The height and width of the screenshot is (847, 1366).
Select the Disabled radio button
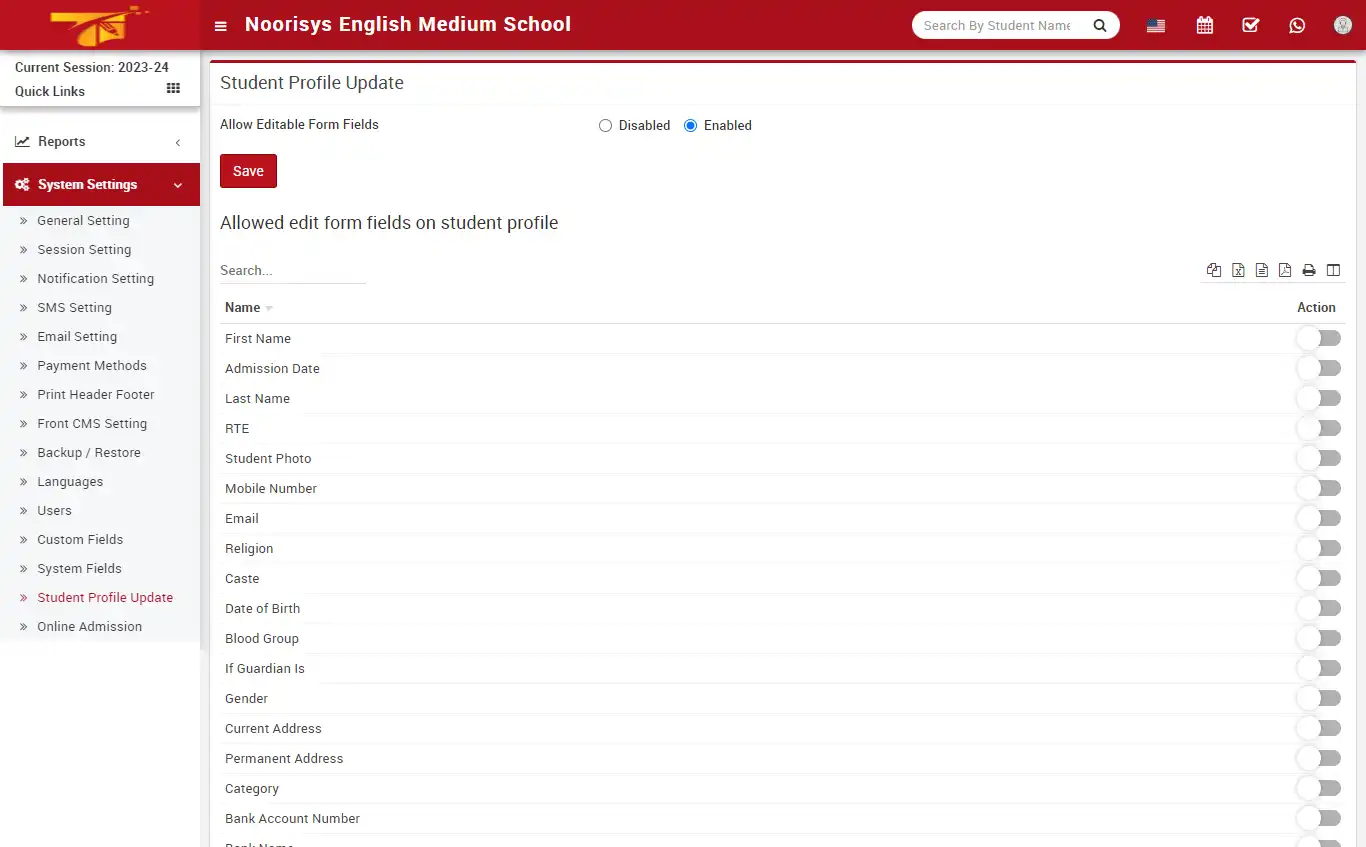(x=605, y=125)
